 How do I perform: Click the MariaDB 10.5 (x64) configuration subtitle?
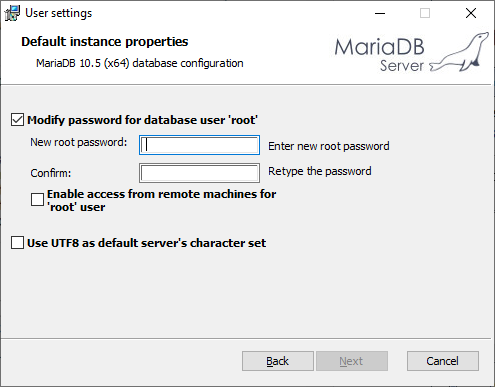pyautogui.click(x=140, y=63)
